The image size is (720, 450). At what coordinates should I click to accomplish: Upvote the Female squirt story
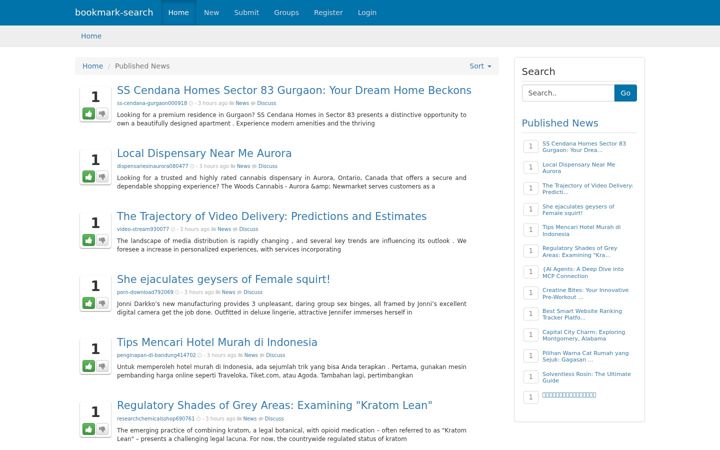point(89,303)
